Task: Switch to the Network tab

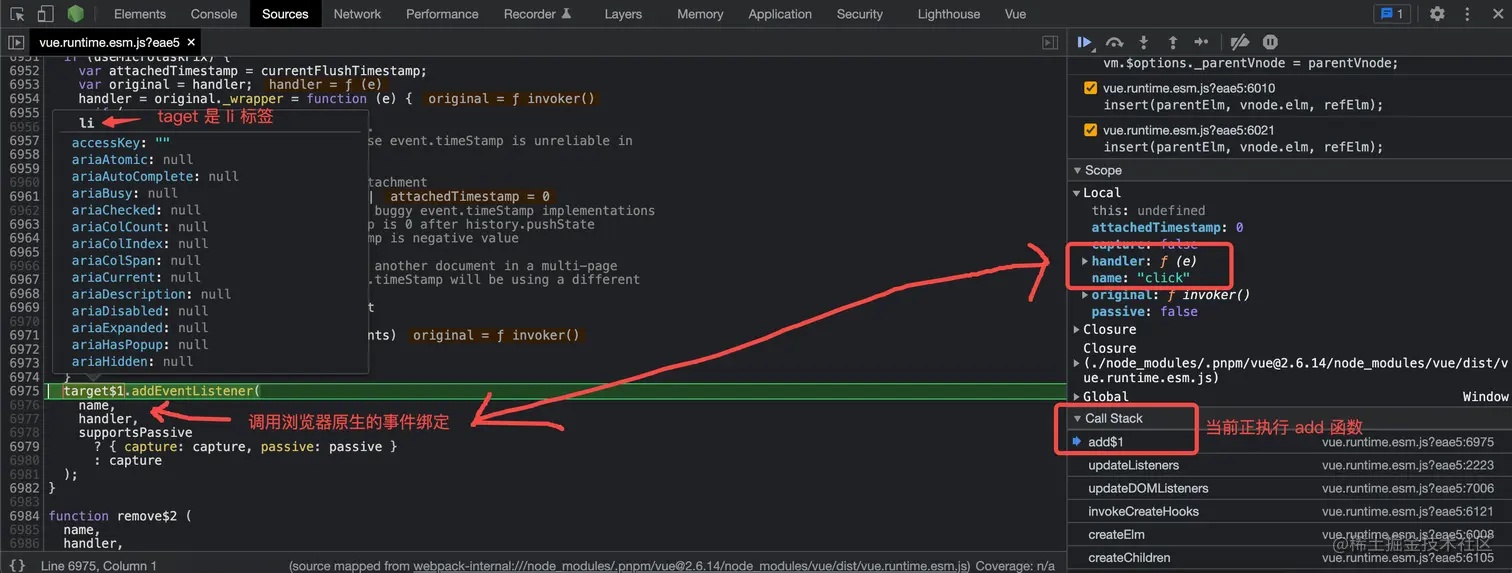Action: 357,14
